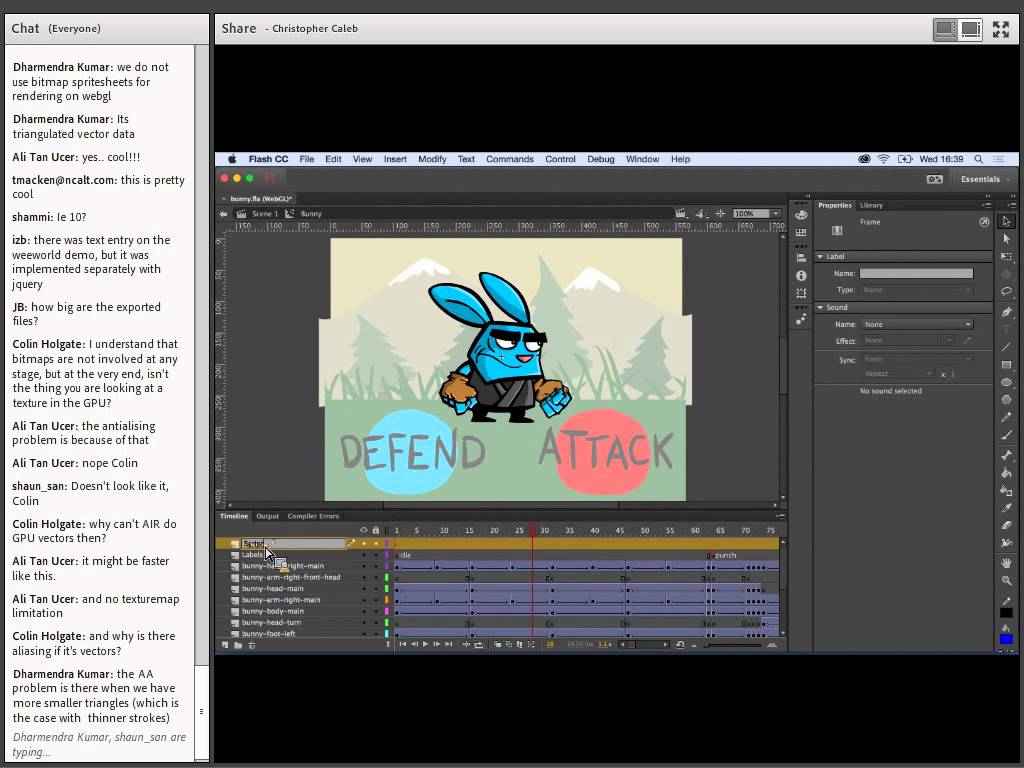The height and width of the screenshot is (768, 1024).
Task: Select the Brush tool
Action: 1006,434
